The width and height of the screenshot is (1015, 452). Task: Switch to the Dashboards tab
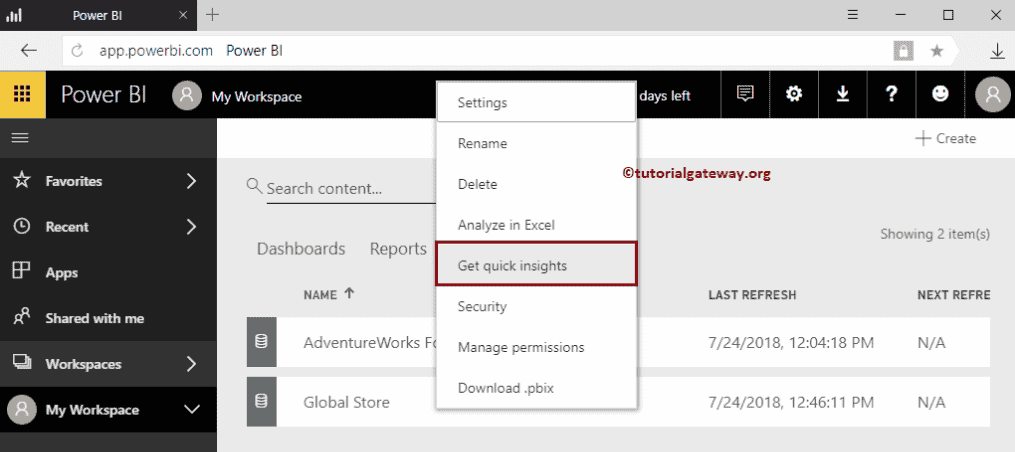click(301, 249)
